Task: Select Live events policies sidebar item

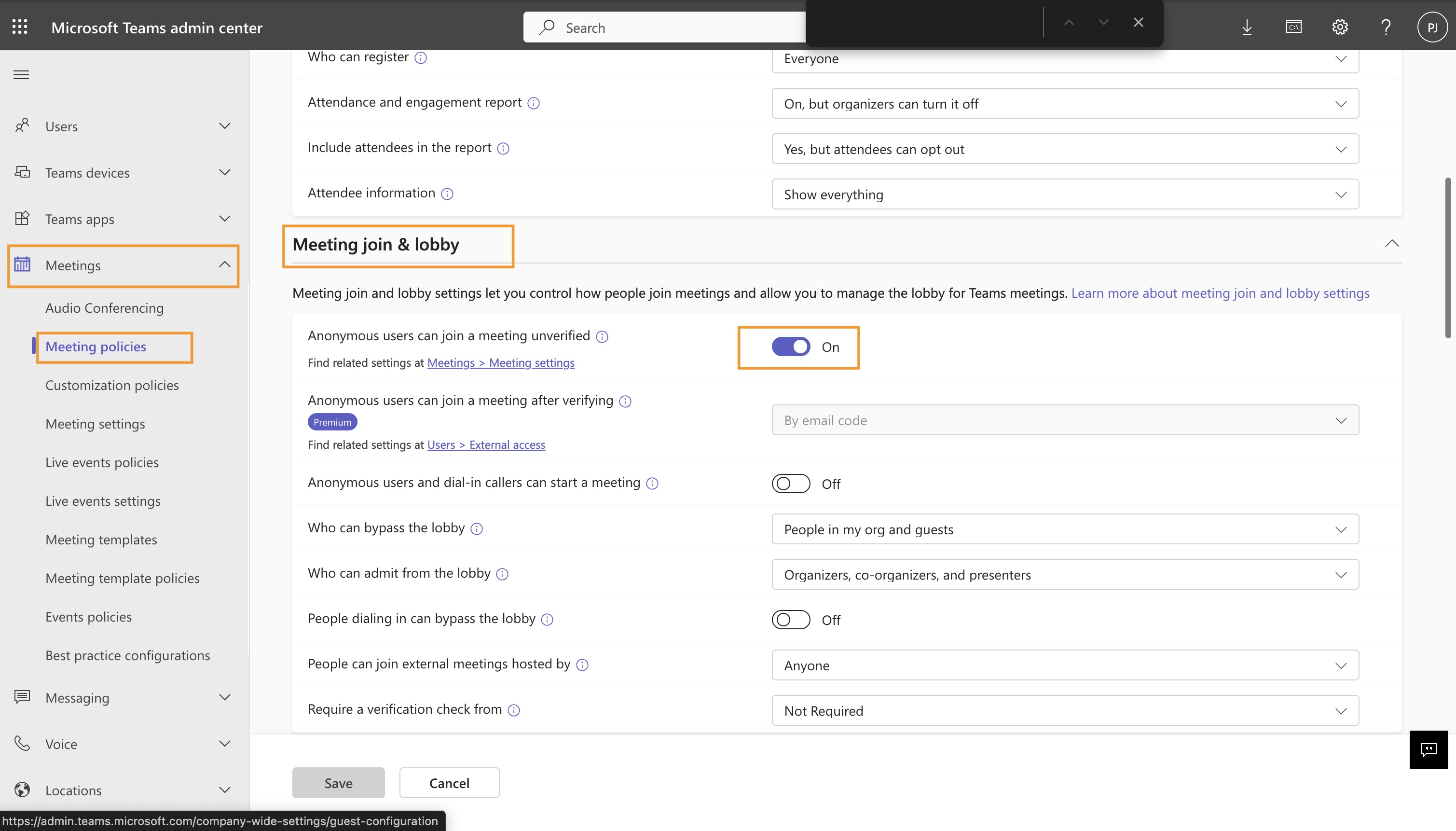Action: coord(102,462)
